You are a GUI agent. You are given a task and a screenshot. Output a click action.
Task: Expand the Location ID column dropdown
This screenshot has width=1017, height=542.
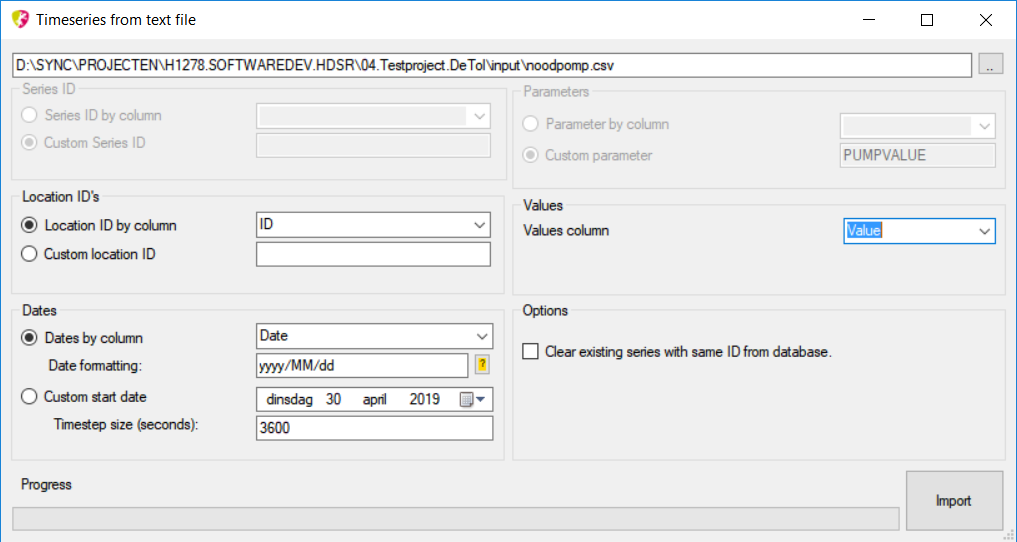(479, 225)
